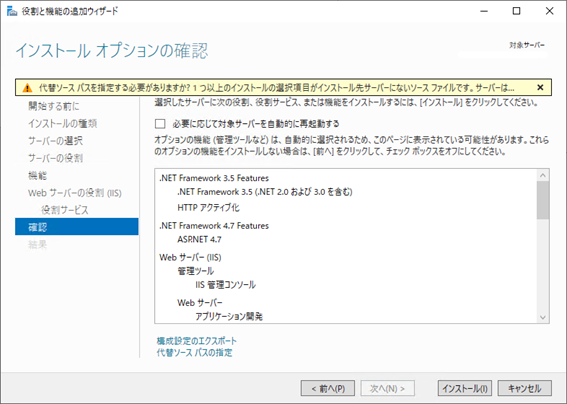Select 役割サービス sub-step
Screen dimensions: 567x404
point(65,210)
